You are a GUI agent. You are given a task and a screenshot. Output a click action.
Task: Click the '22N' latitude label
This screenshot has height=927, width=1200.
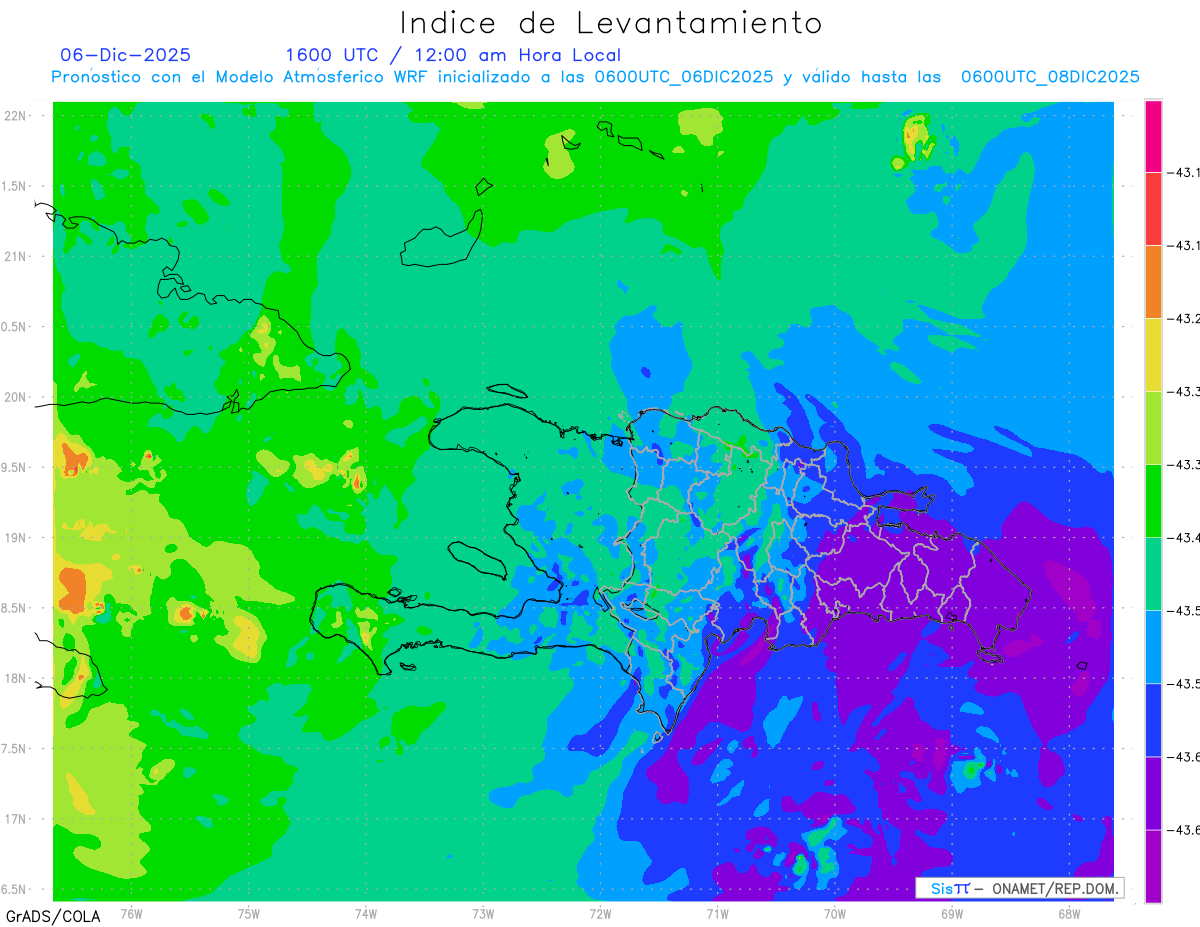pyautogui.click(x=14, y=116)
